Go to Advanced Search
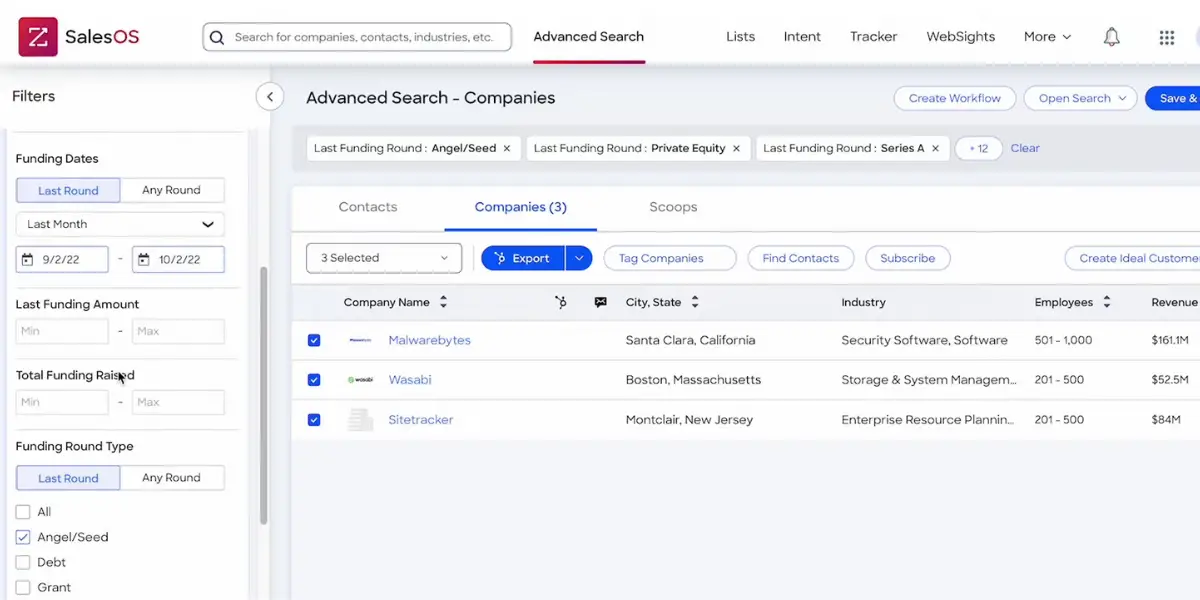The height and width of the screenshot is (600, 1200). (x=588, y=37)
